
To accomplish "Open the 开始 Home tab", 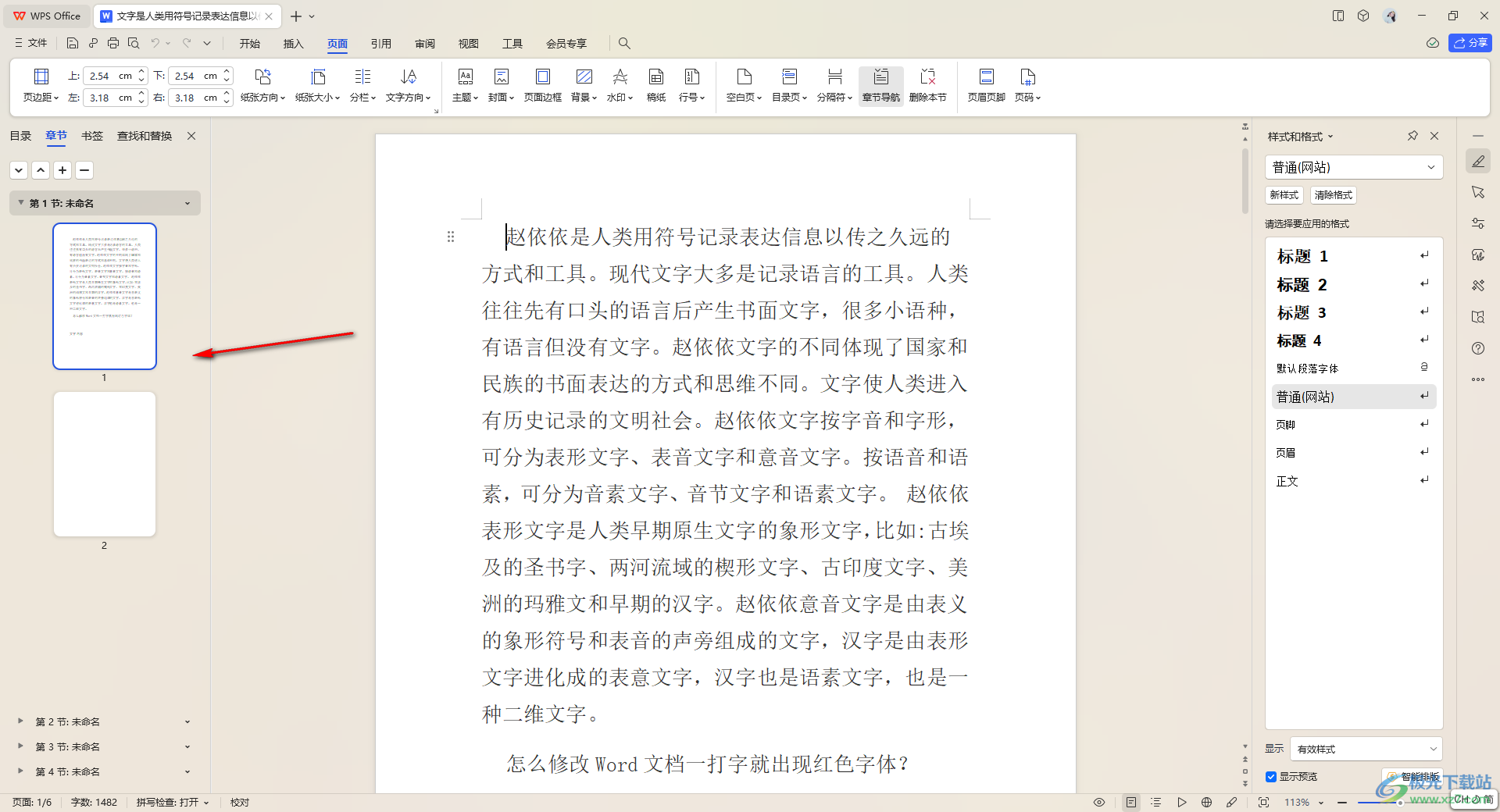I will pos(250,44).
